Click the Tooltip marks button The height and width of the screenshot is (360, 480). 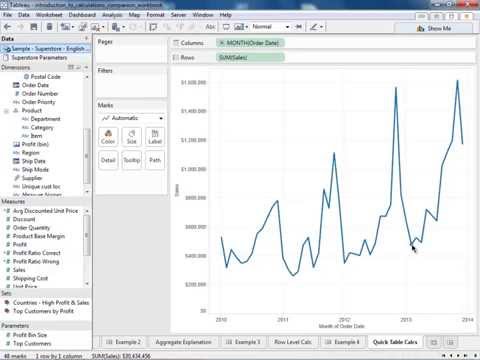(132, 160)
